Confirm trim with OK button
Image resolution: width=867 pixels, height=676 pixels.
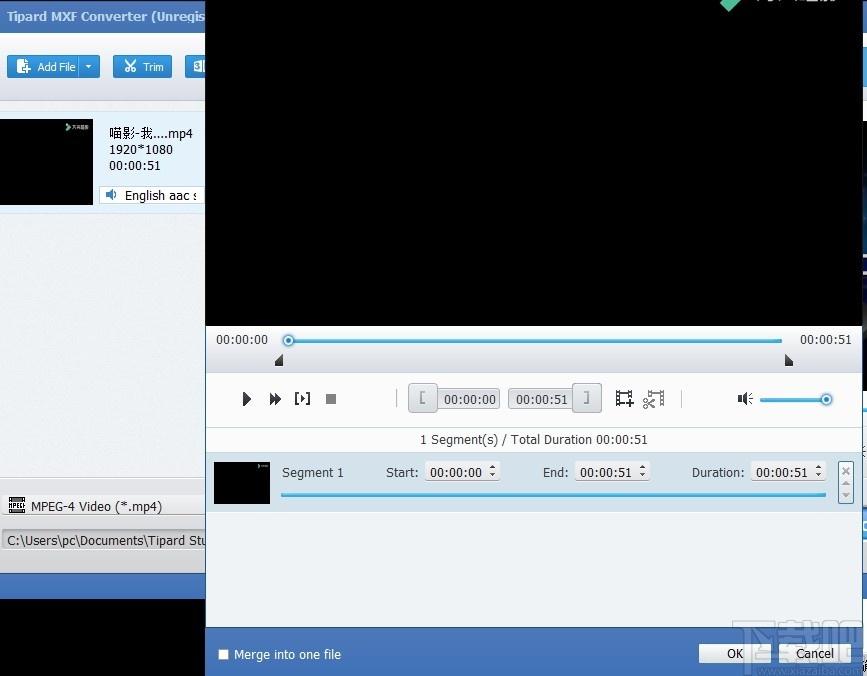[x=735, y=653]
